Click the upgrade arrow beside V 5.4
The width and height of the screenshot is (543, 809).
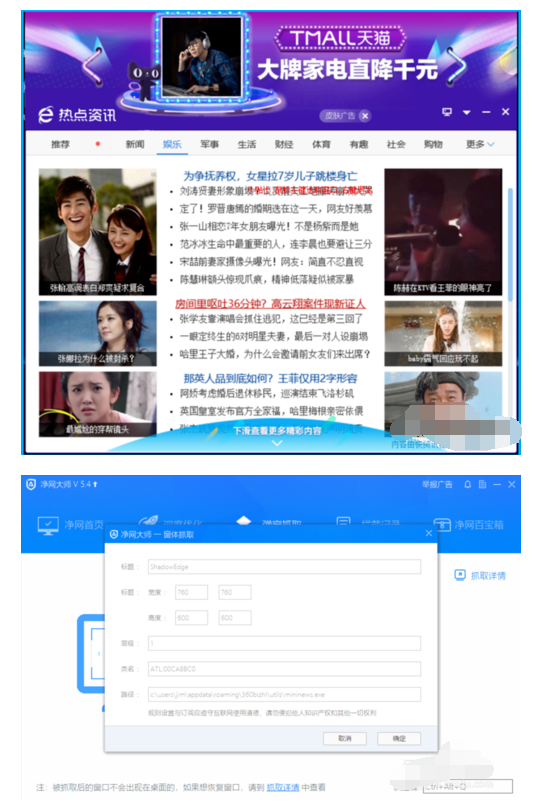point(95,484)
